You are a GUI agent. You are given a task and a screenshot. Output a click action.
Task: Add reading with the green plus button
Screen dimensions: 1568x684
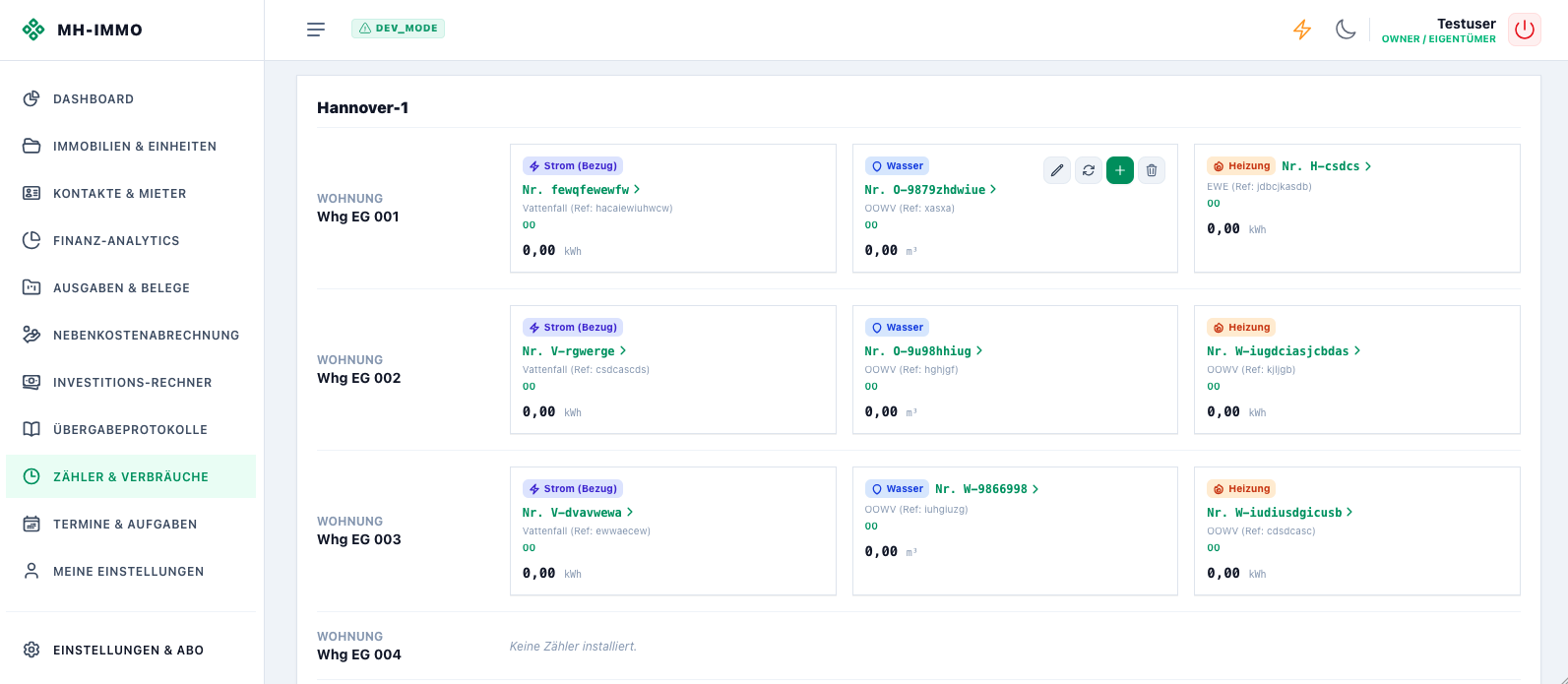coord(1120,170)
